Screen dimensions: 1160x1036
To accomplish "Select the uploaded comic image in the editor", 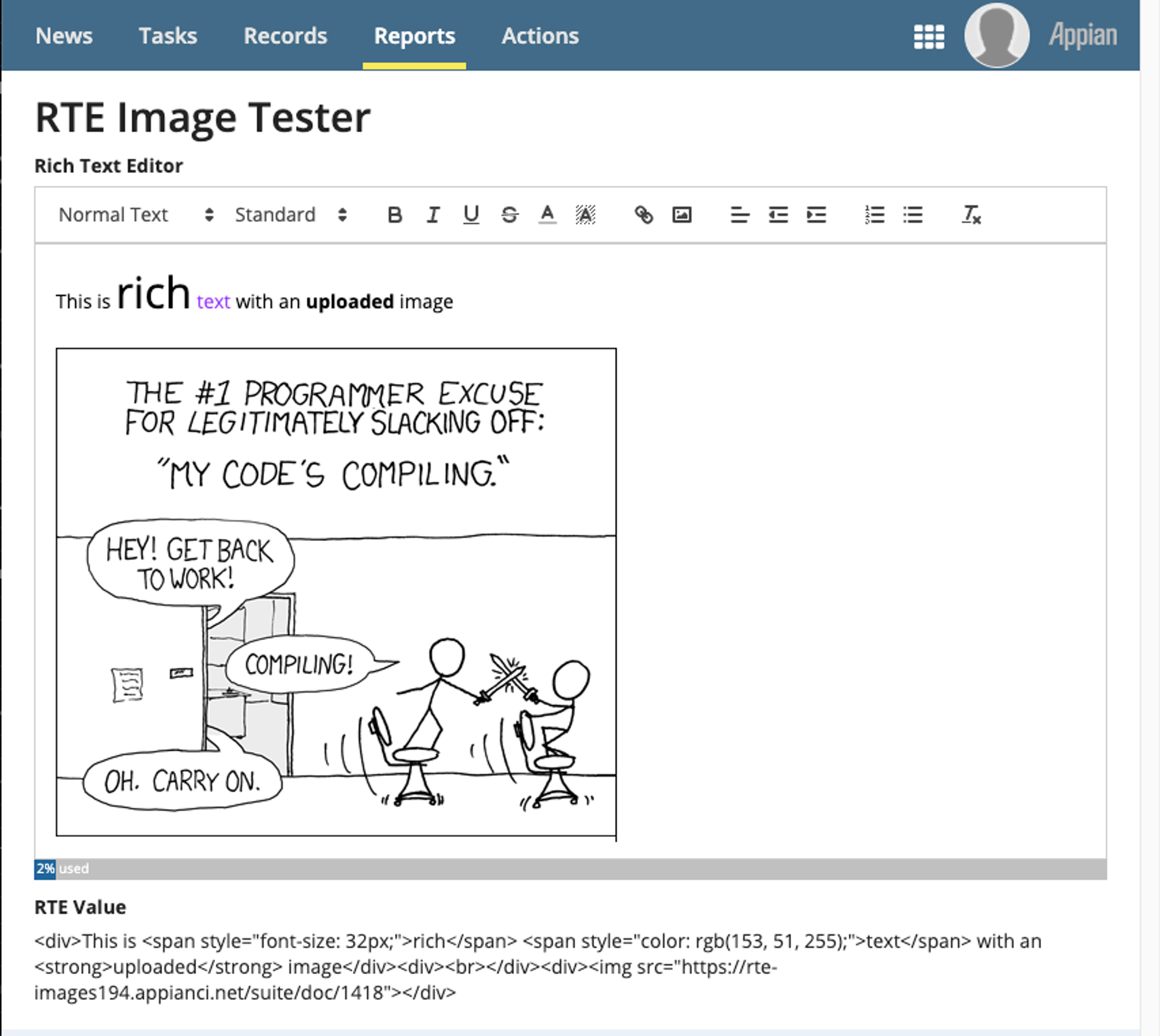I will point(336,592).
